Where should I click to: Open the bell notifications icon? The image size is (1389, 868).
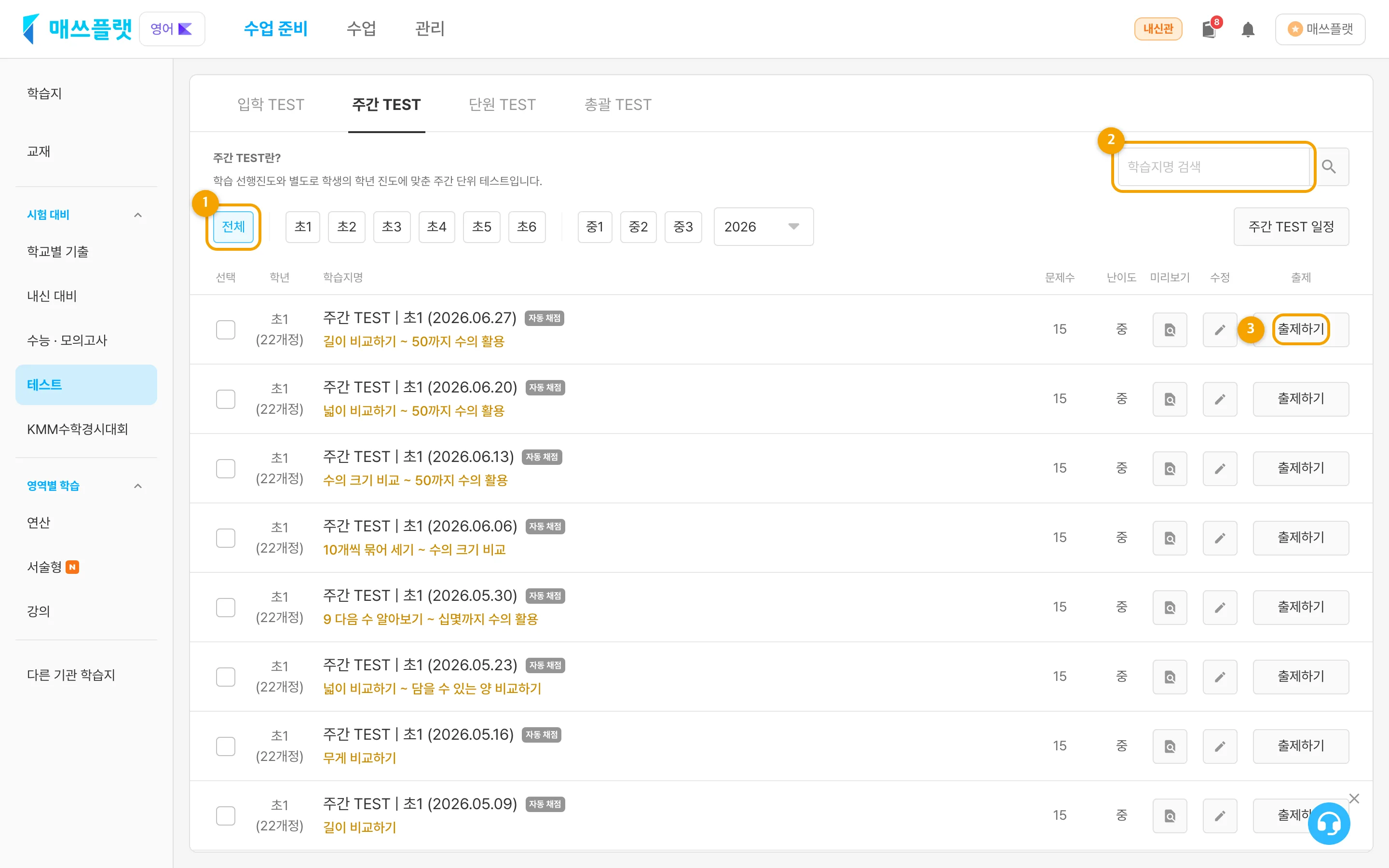[1248, 29]
